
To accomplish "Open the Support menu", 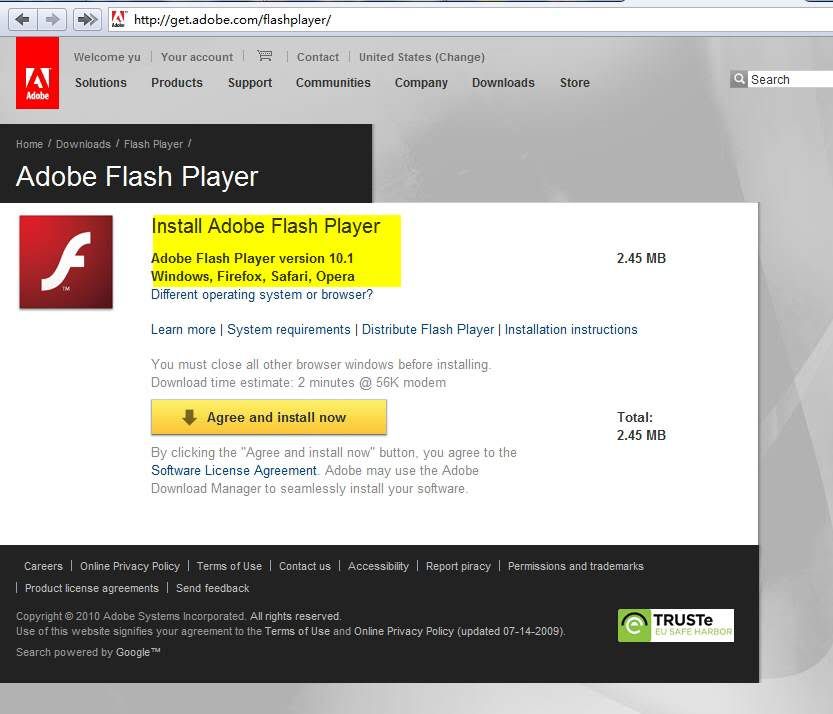I will [x=250, y=83].
